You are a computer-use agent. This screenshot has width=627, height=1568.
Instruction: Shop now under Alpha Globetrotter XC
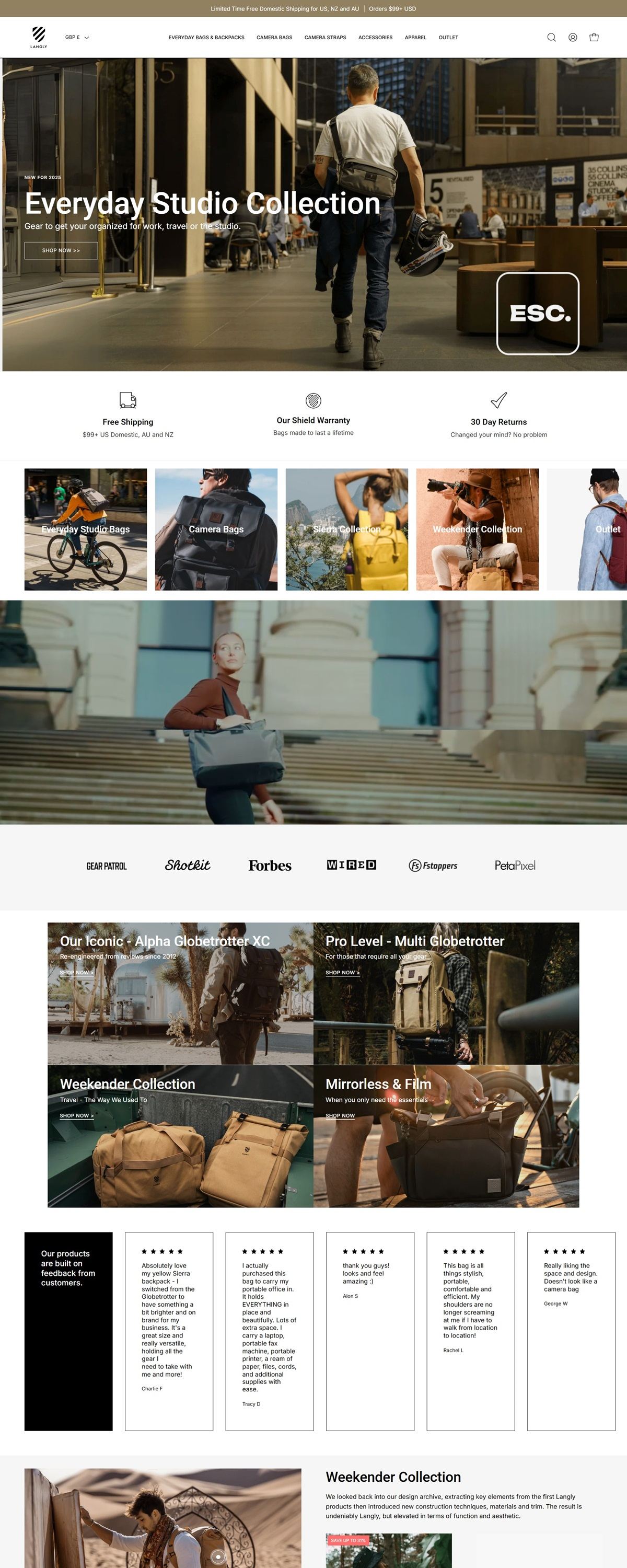tap(77, 972)
